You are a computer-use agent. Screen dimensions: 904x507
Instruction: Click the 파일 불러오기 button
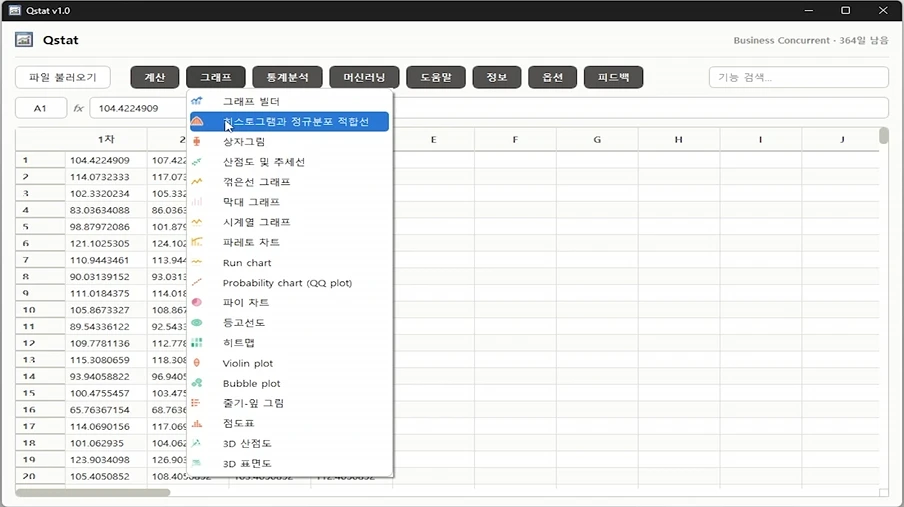pyautogui.click(x=63, y=77)
